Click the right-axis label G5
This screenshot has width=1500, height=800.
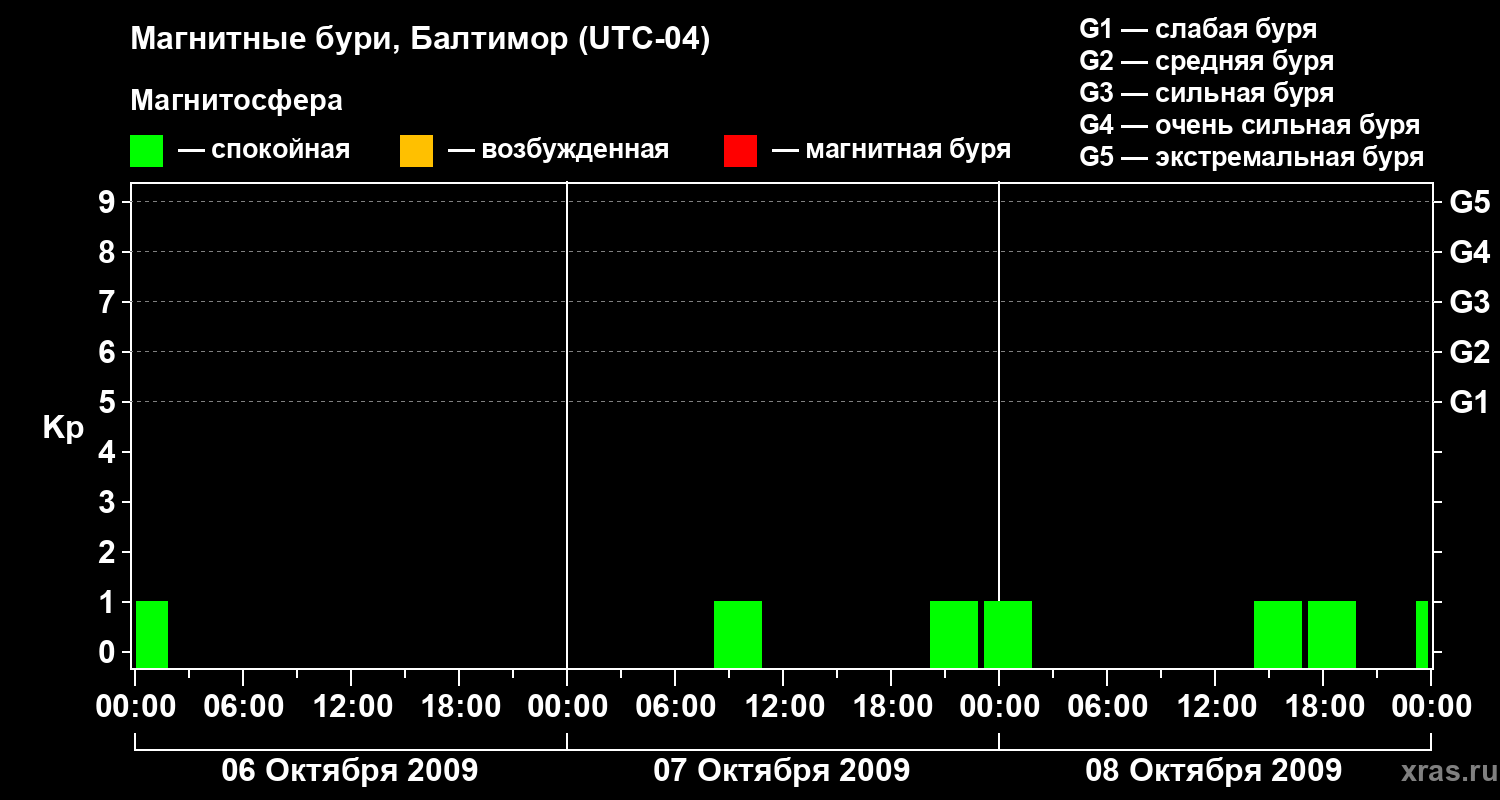pos(1469,202)
